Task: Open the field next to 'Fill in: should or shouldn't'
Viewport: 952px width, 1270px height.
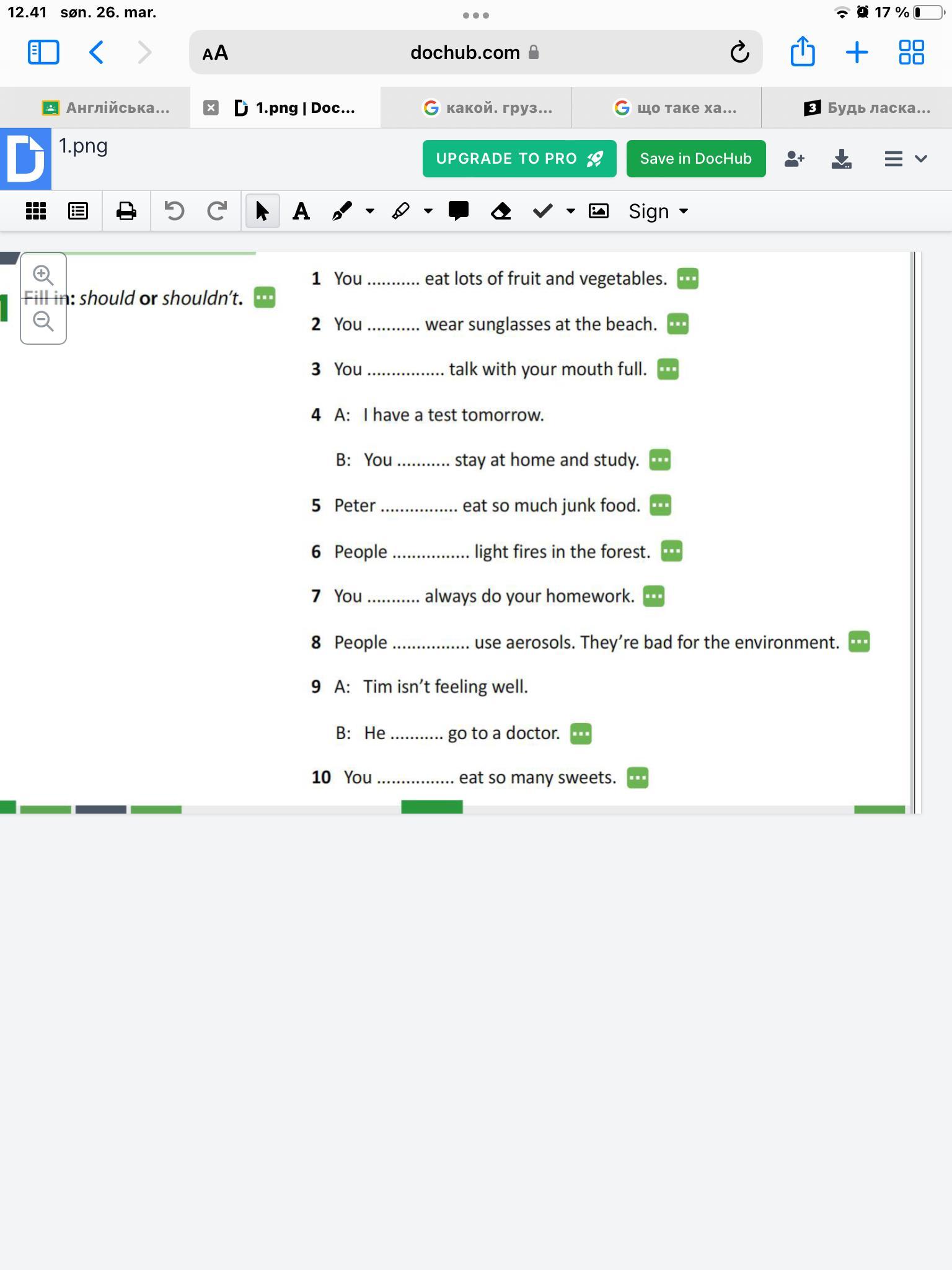Action: (x=265, y=298)
